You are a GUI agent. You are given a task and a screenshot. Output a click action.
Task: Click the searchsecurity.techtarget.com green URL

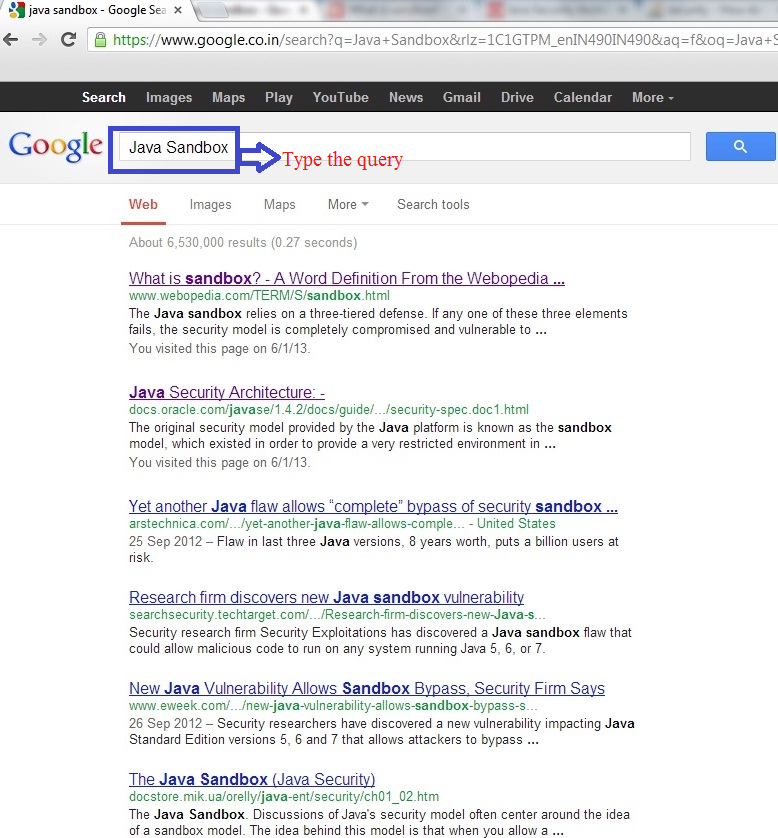(337, 615)
